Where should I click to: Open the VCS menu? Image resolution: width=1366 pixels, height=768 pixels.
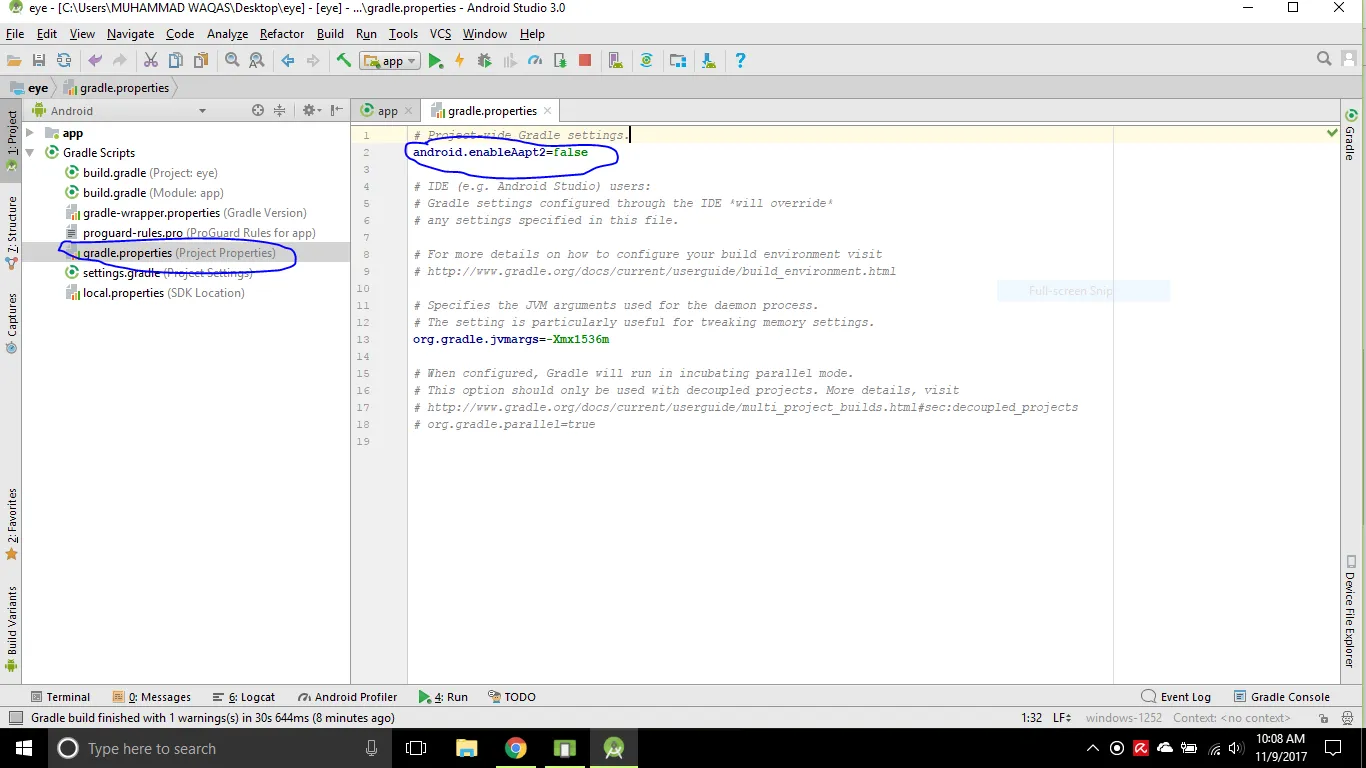click(x=440, y=34)
